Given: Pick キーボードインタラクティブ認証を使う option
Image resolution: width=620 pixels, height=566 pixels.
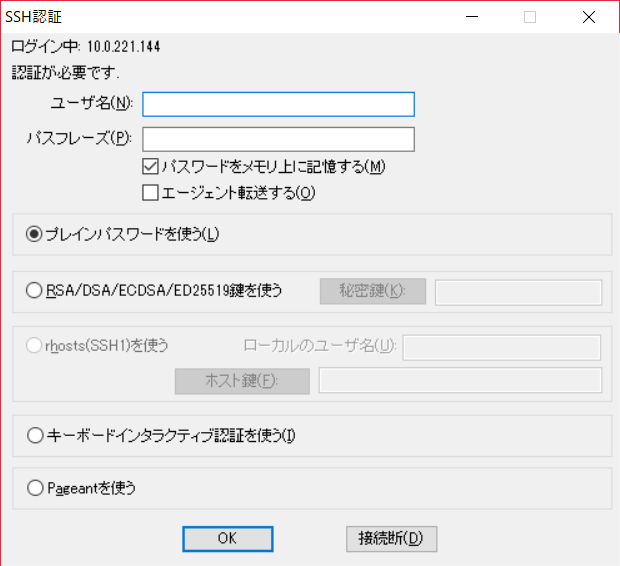Looking at the screenshot, I should (36, 435).
